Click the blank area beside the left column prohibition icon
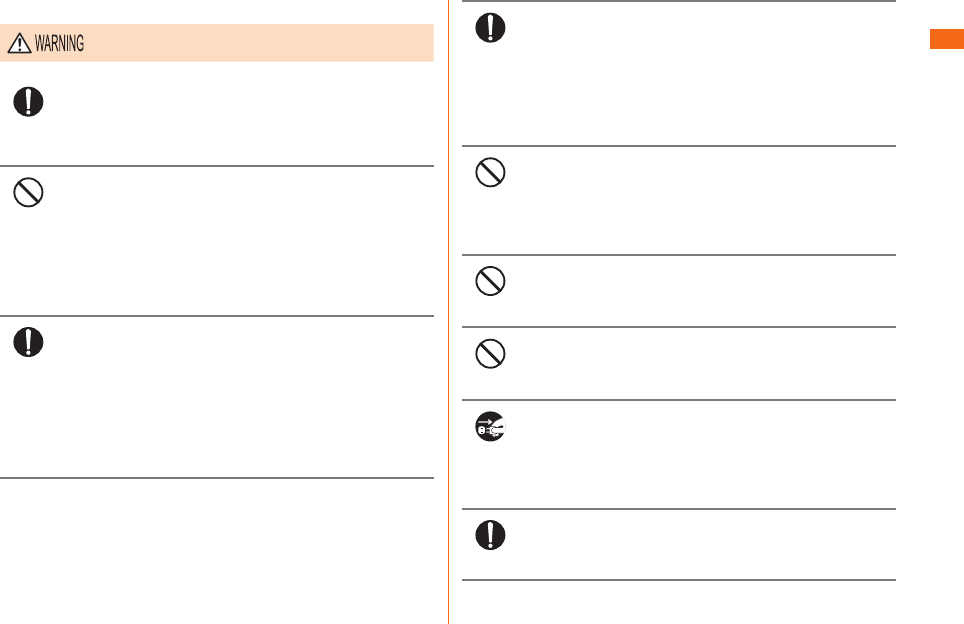Viewport: 964px width, 624px height. [x=240, y=241]
